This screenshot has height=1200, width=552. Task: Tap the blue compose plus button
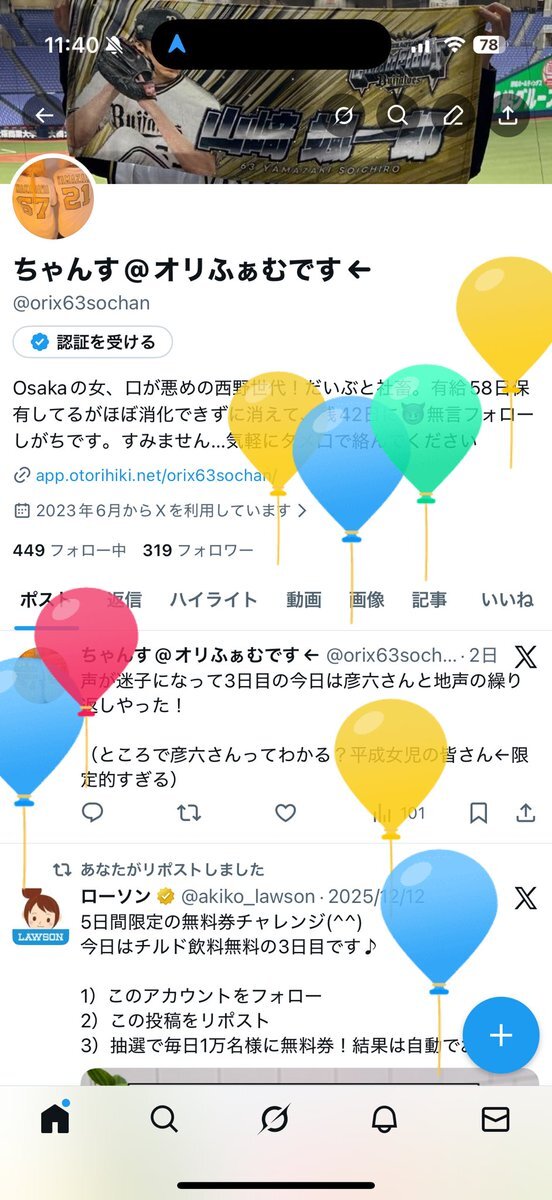coord(501,1035)
